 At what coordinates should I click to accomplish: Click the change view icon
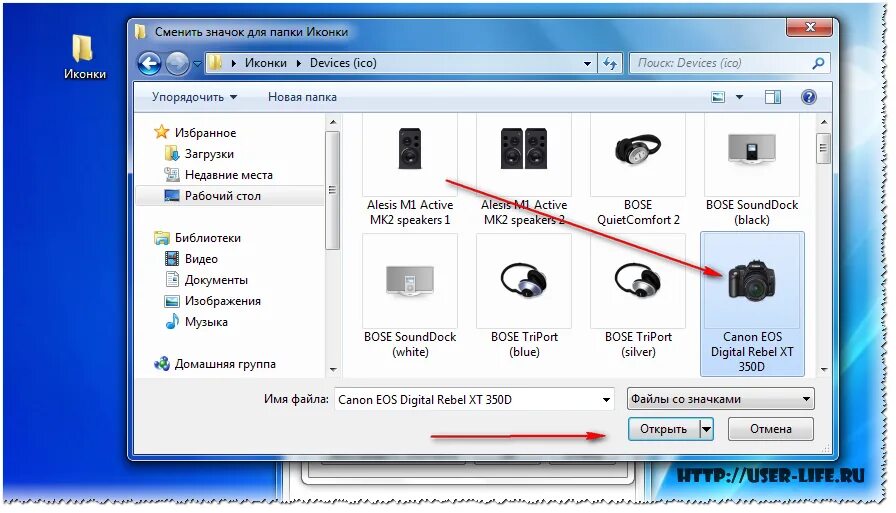718,97
